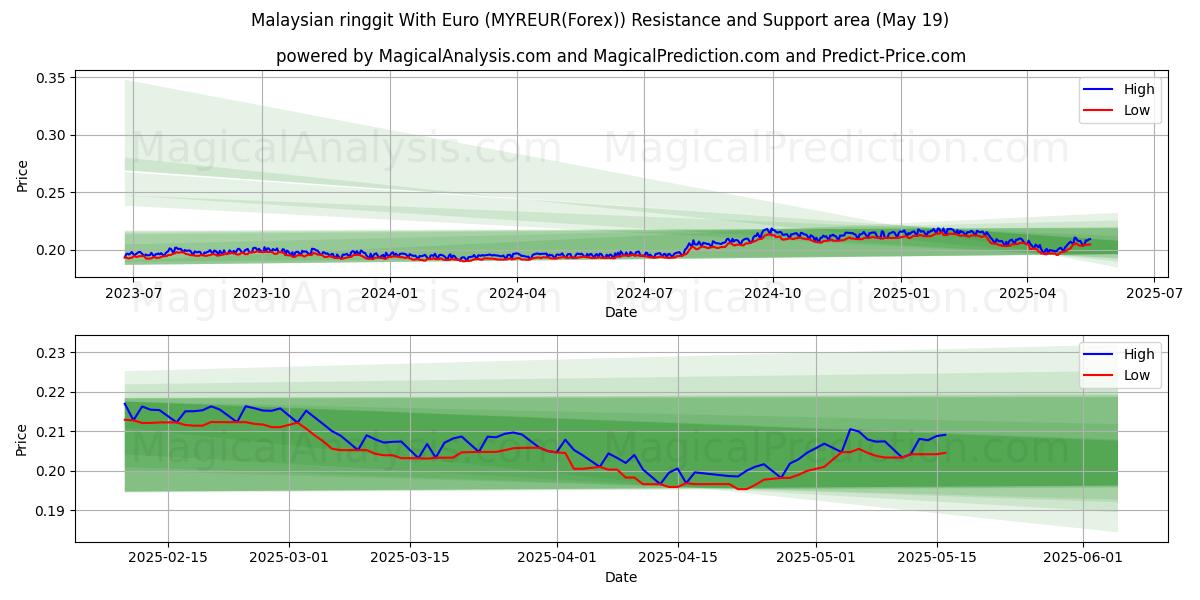Click the blue line swatch in top legend

click(x=1099, y=90)
